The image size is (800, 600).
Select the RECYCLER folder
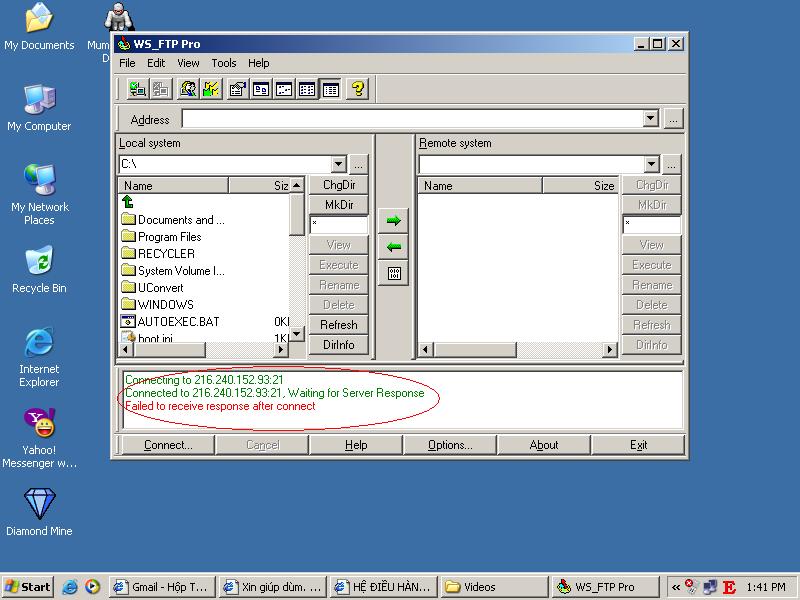(158, 254)
